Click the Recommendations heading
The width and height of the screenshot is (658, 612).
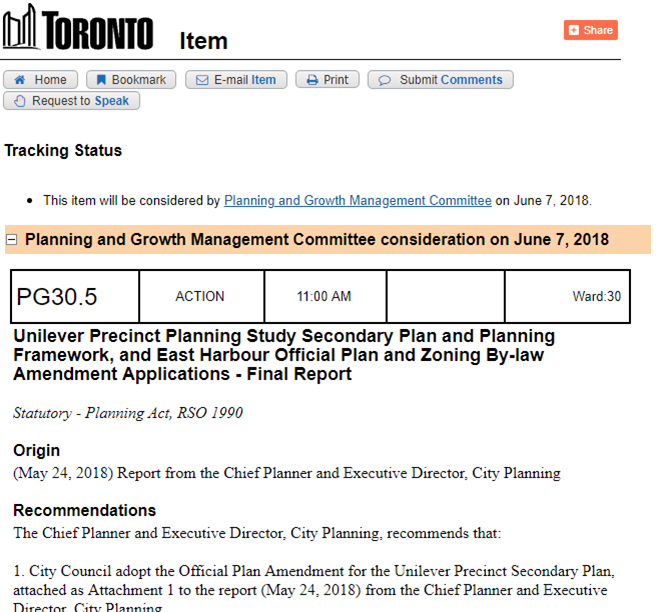click(84, 510)
